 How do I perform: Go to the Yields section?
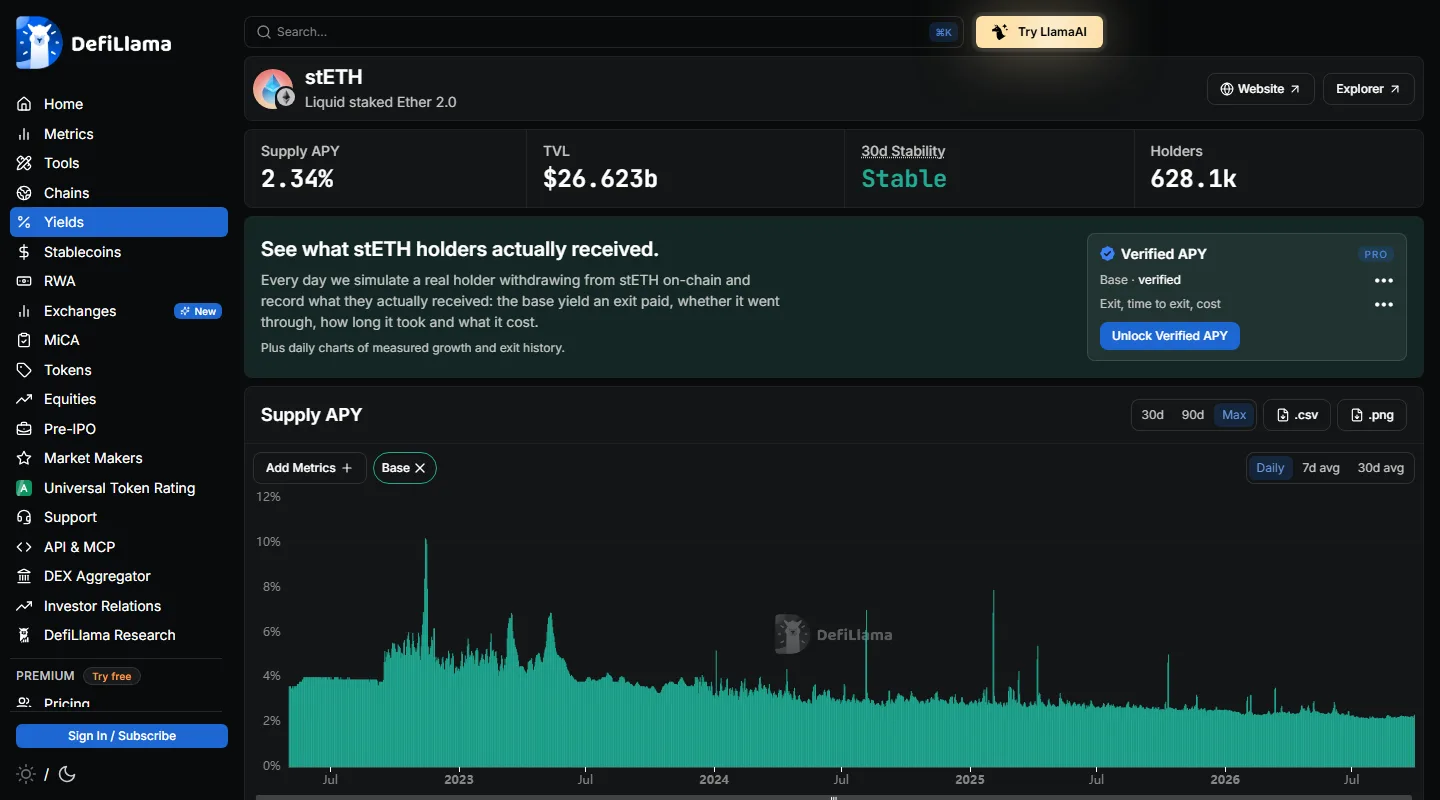pos(119,222)
